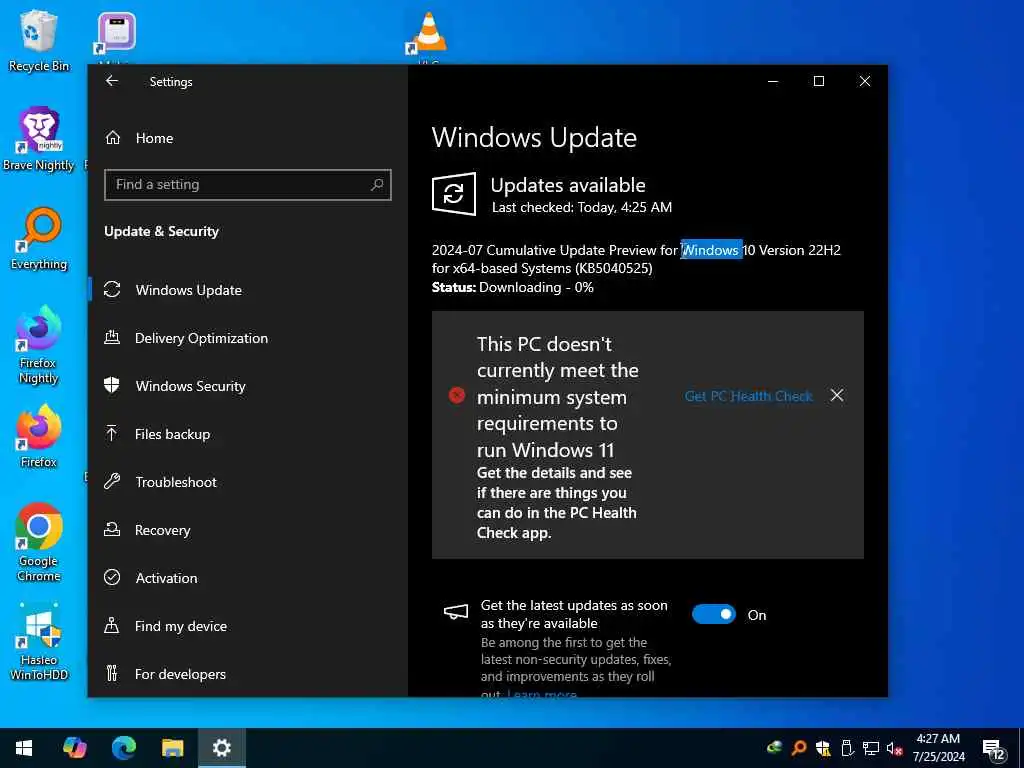Click the Find a setting search box
1024x768 pixels.
point(248,185)
